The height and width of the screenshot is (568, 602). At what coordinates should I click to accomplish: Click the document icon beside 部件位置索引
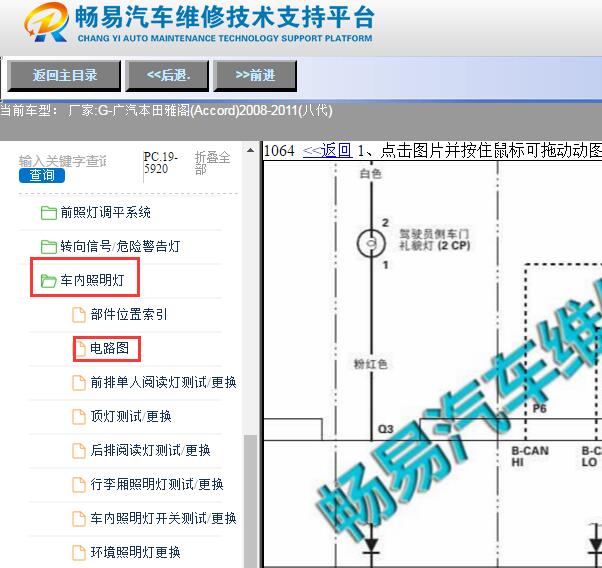tap(79, 315)
